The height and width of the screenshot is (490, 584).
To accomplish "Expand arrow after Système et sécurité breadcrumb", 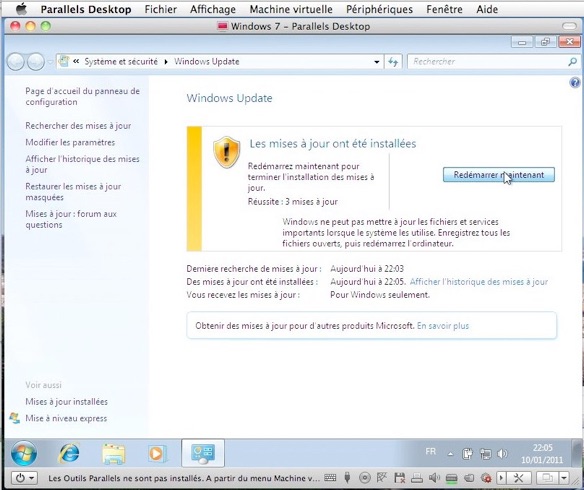I will coord(166,62).
